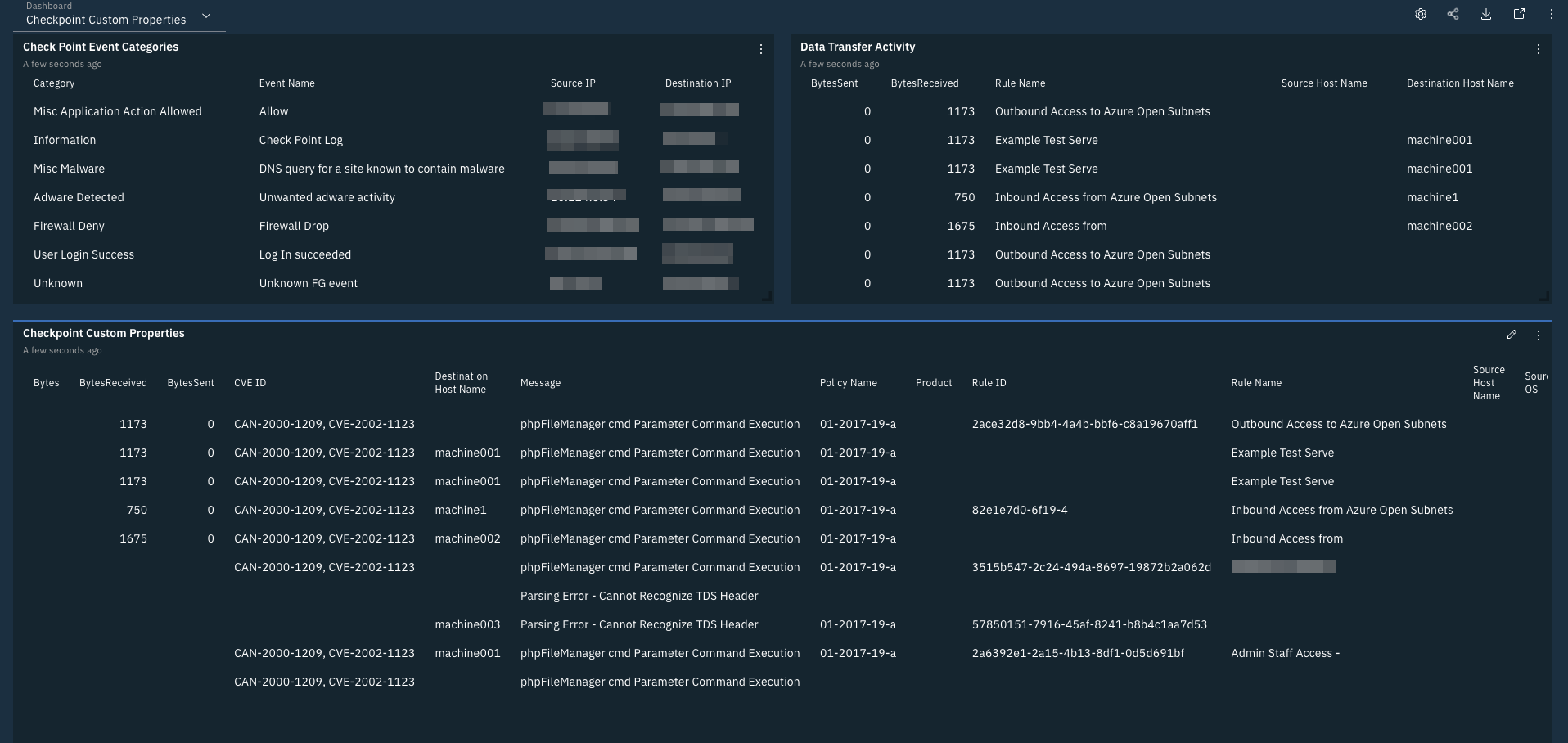The image size is (1568, 743).
Task: Select the machine002 destination host entry
Action: pos(1439,226)
